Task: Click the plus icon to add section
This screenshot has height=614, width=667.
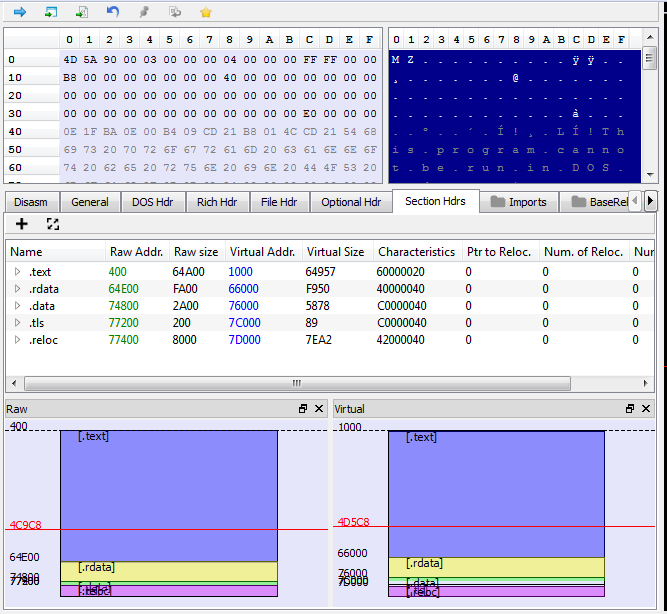Action: [x=21, y=224]
